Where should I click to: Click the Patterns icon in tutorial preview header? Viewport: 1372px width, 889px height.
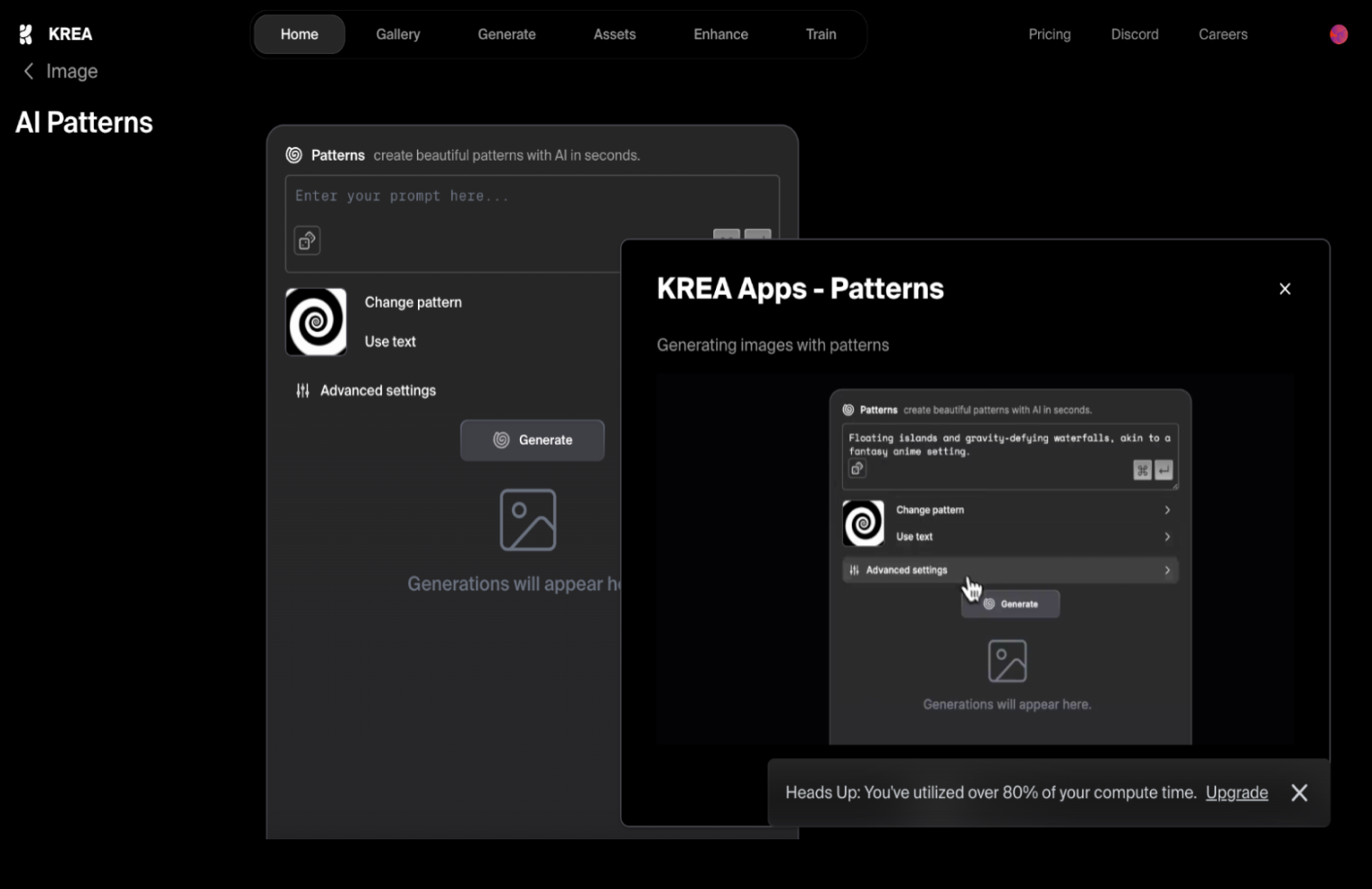[x=848, y=410]
